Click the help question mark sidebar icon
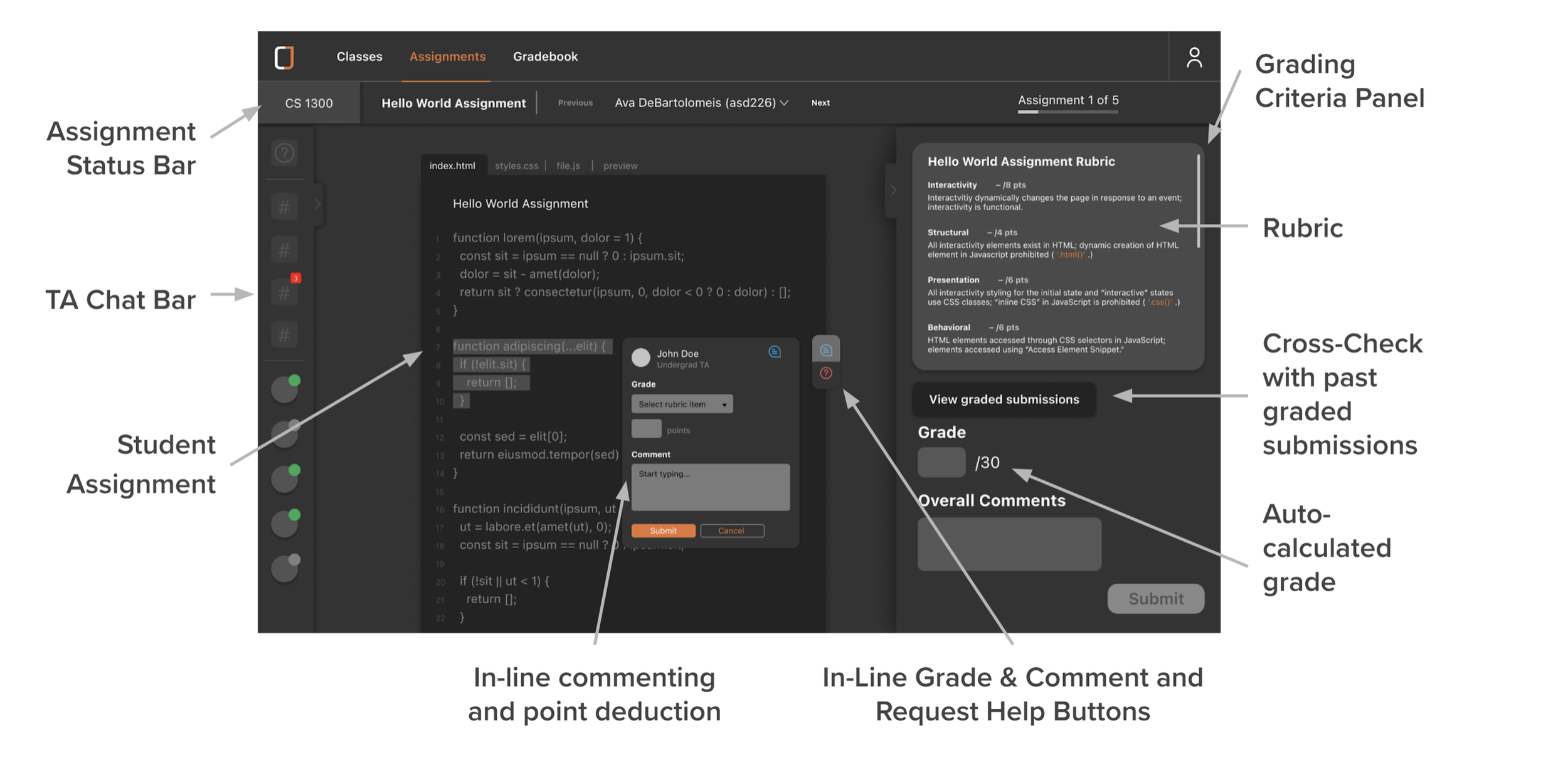1568x770 pixels. 285,153
